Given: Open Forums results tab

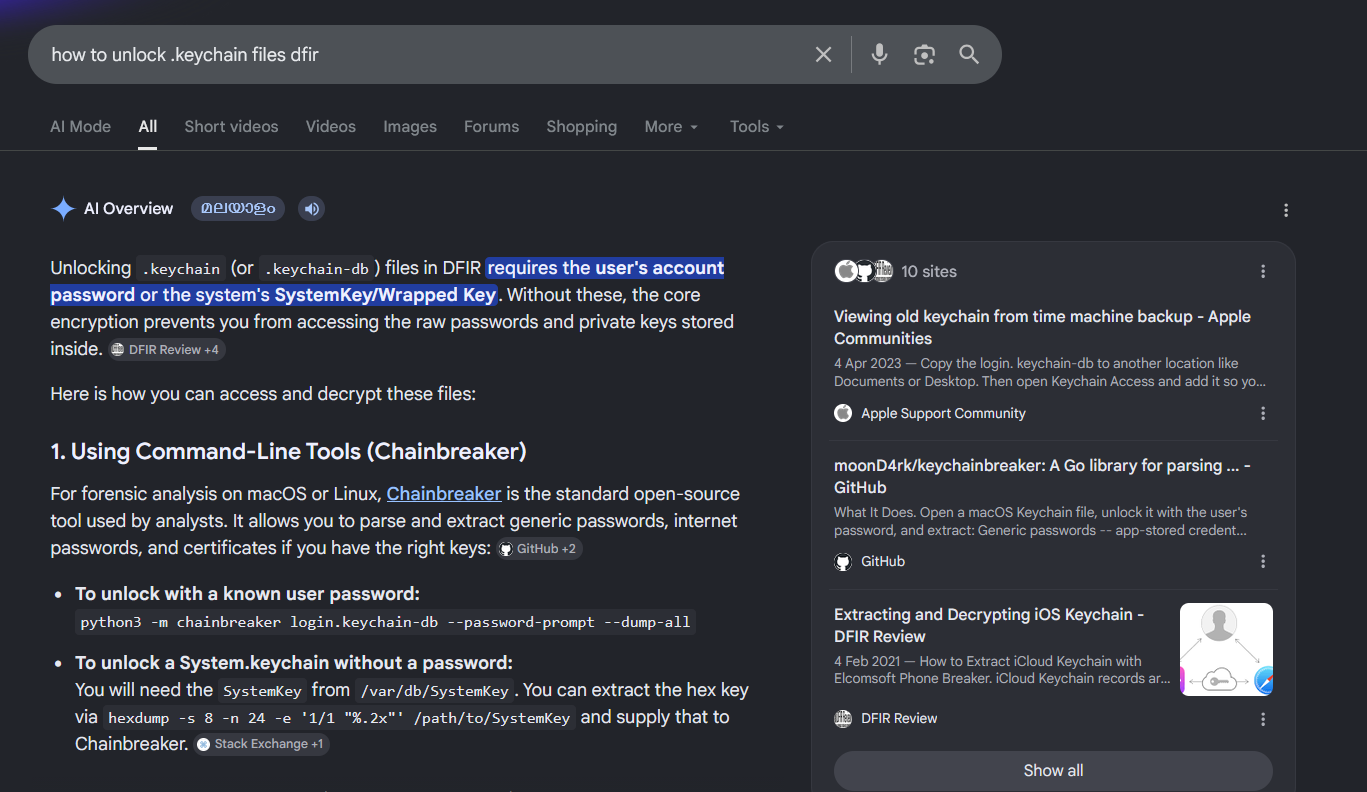Looking at the screenshot, I should point(491,127).
